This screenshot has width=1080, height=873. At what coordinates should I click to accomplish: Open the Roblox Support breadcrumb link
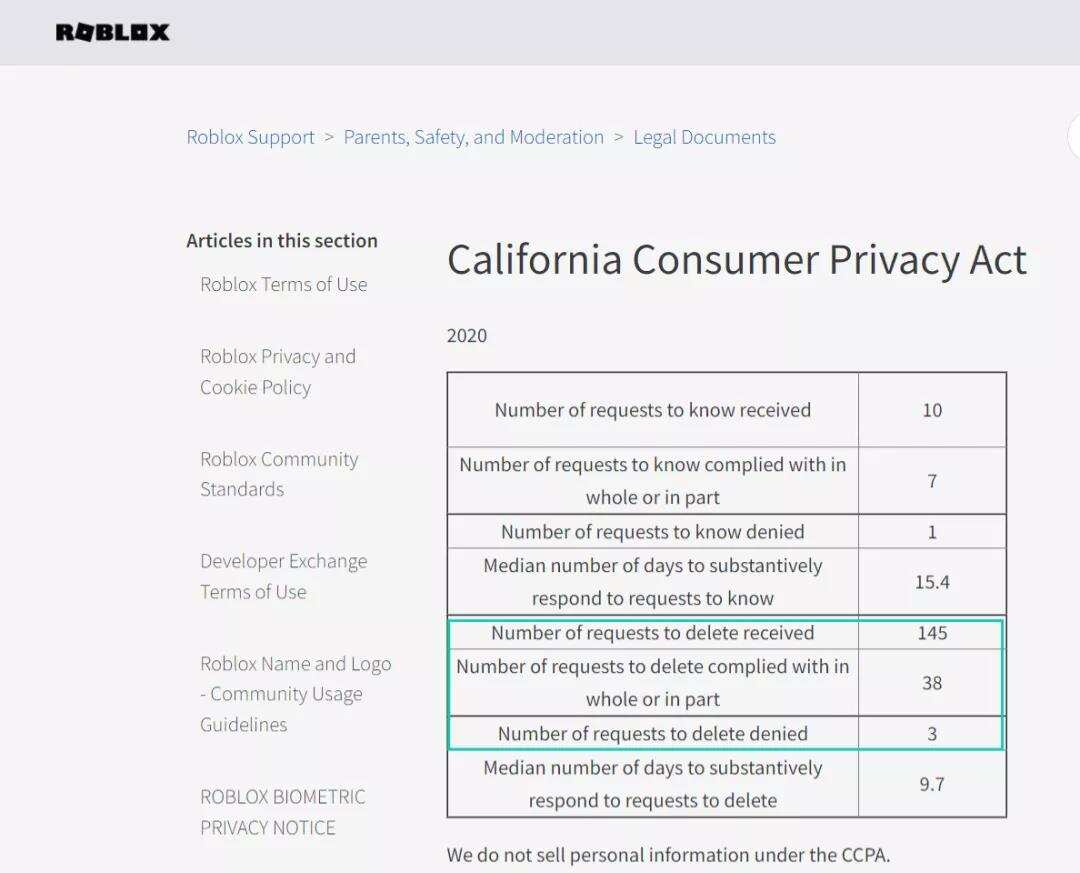pos(250,137)
